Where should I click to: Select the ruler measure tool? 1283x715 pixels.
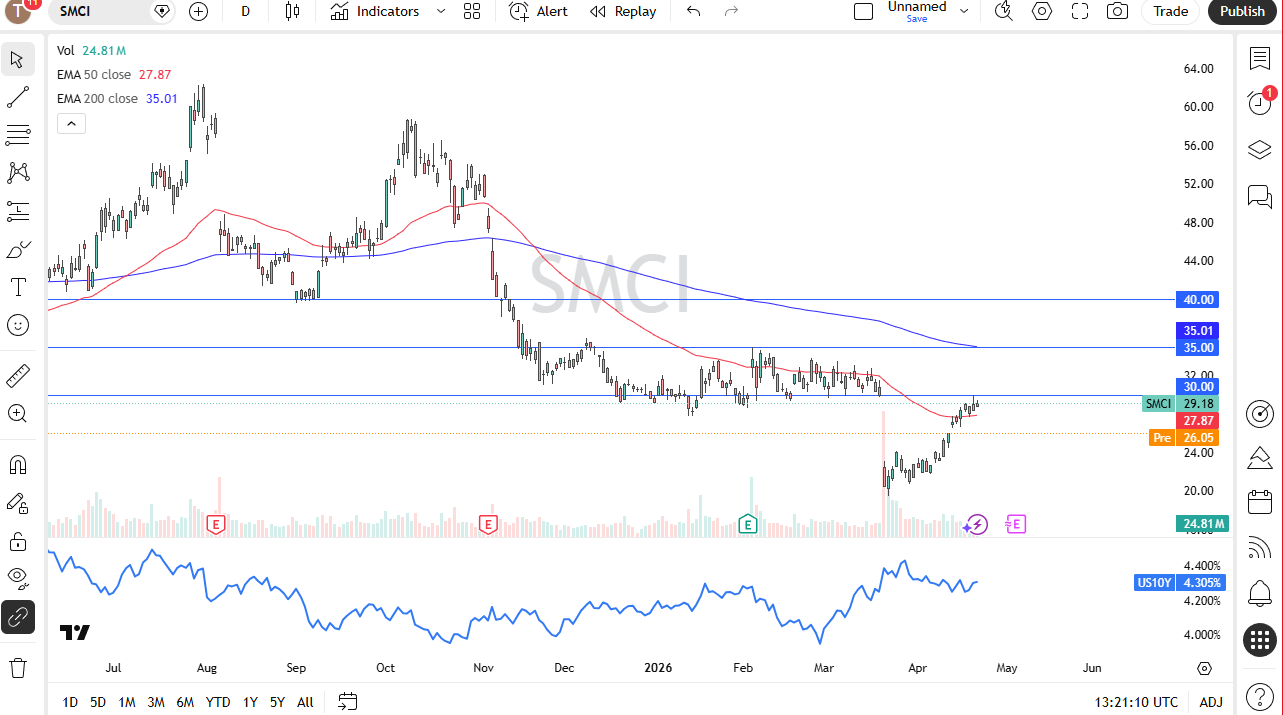pyautogui.click(x=18, y=376)
